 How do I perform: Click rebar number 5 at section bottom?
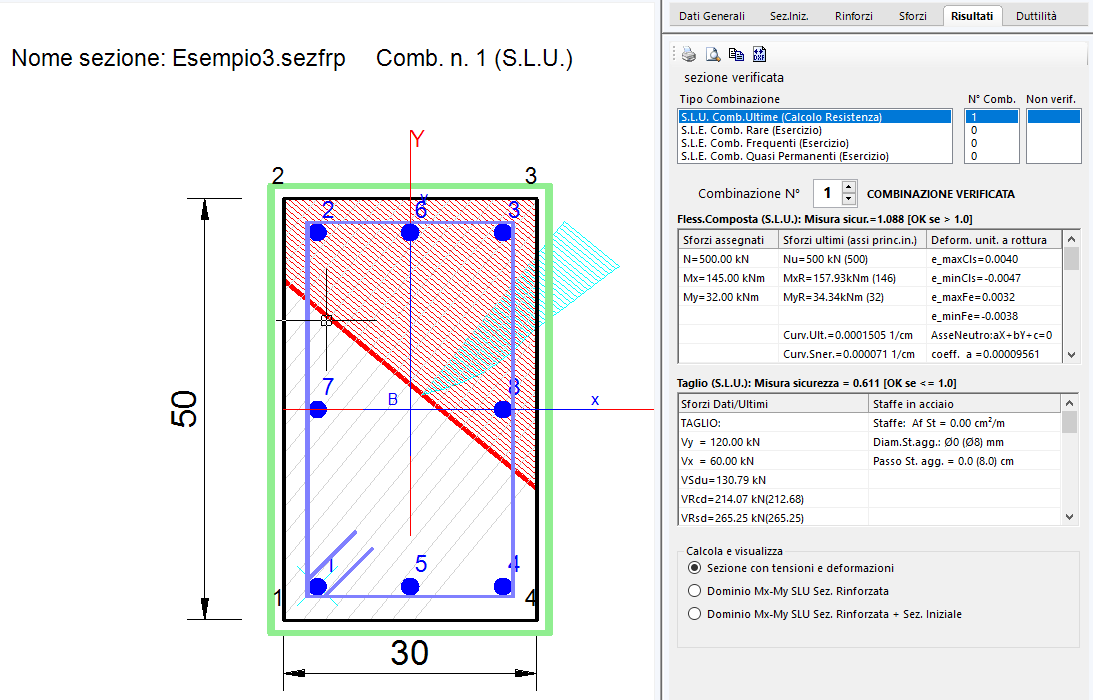click(410, 586)
